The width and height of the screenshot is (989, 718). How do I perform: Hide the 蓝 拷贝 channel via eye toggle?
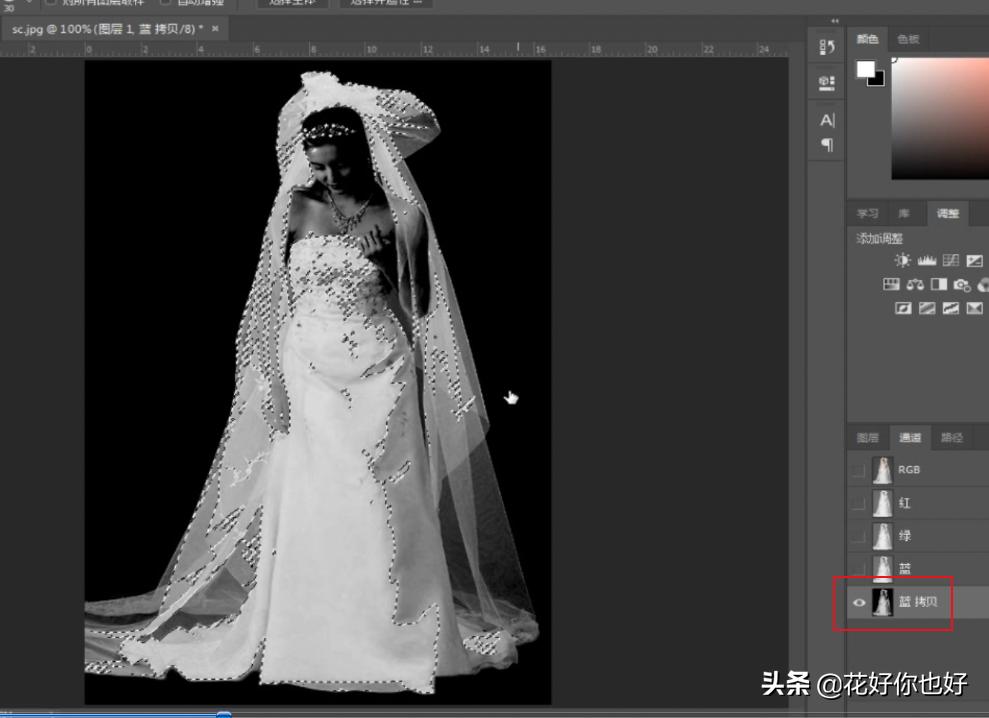coord(857,603)
